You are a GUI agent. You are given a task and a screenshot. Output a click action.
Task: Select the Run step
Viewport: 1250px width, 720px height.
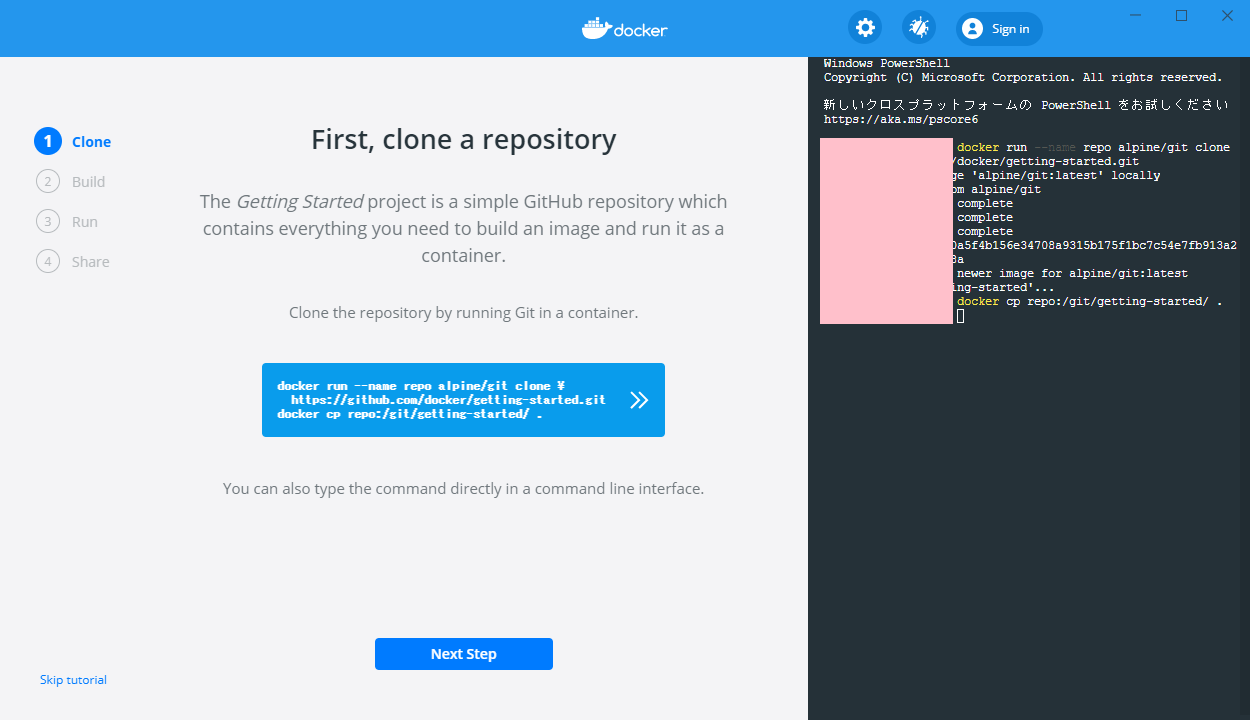pyautogui.click(x=67, y=222)
